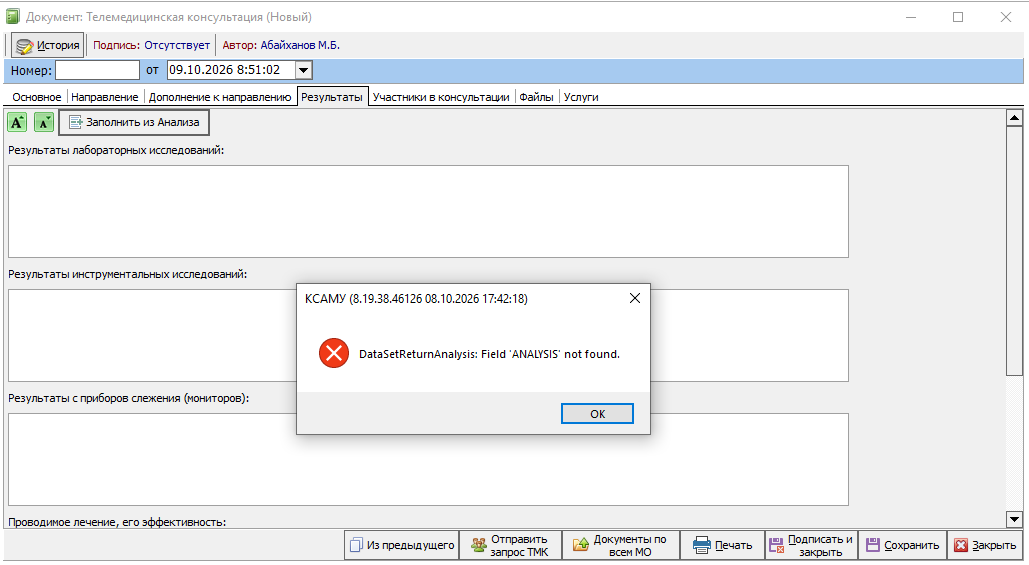Click Из предыдущего button
Image resolution: width=1029 pixels, height=565 pixels.
(402, 545)
